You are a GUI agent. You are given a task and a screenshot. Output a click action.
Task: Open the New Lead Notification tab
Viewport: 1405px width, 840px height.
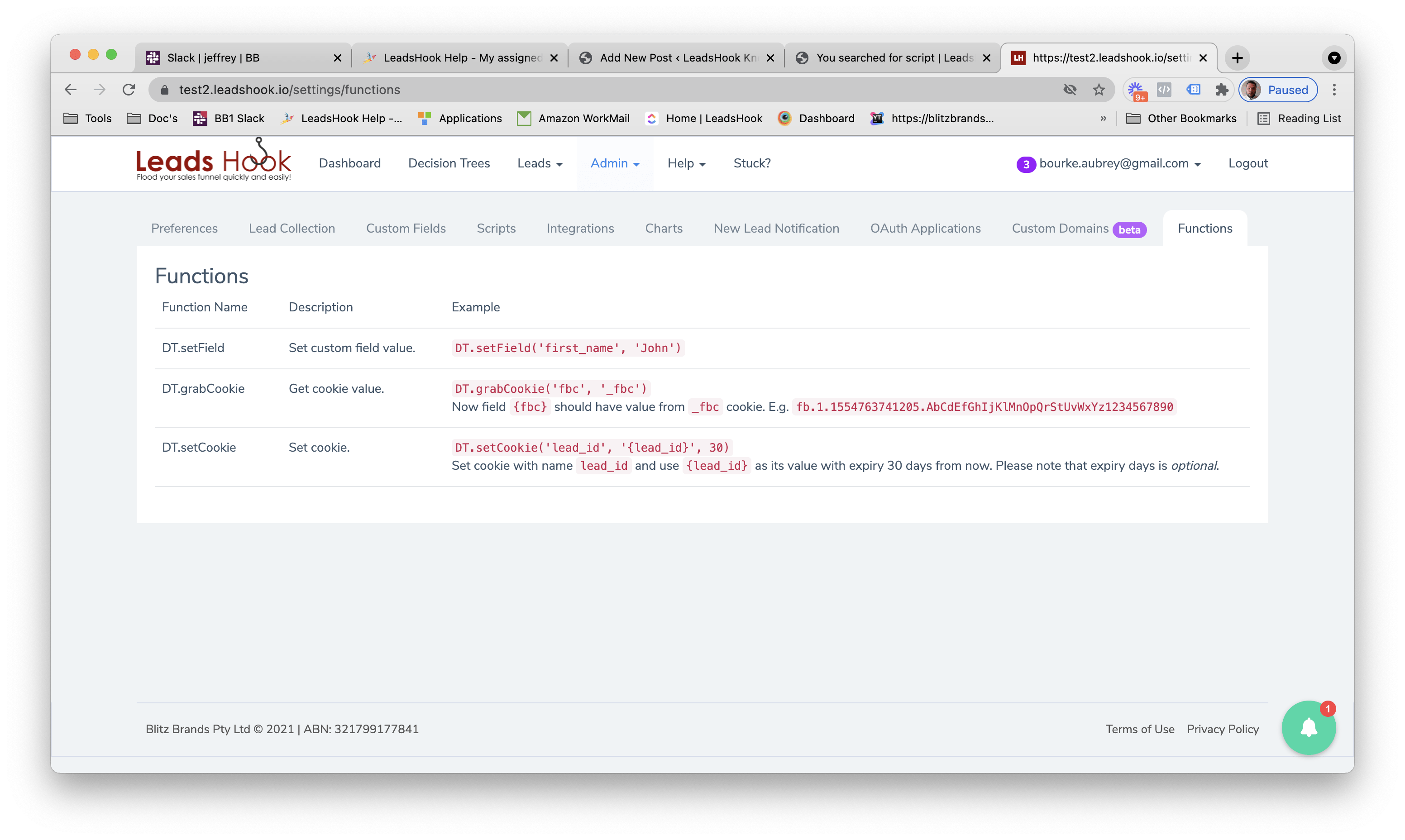click(776, 228)
